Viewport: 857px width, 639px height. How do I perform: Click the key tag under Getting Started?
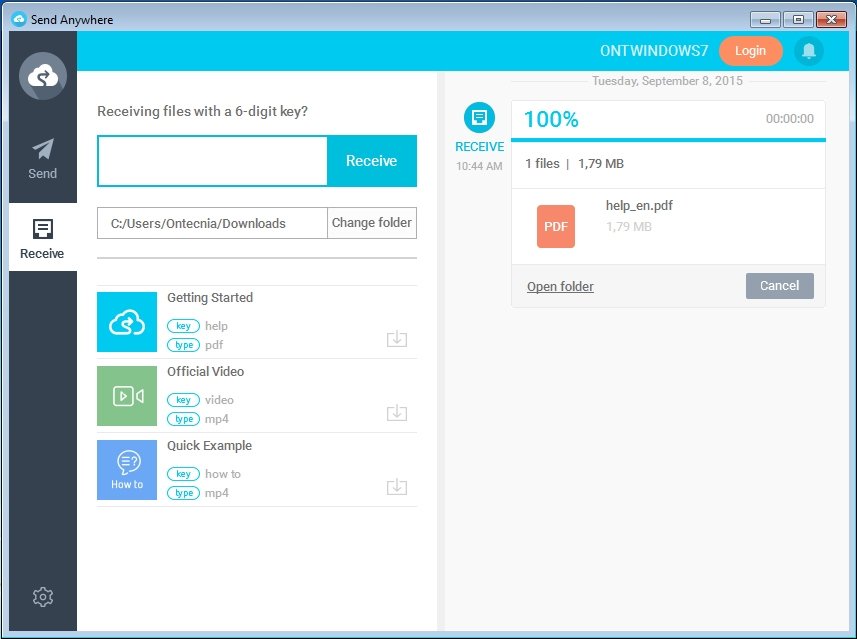pos(183,326)
